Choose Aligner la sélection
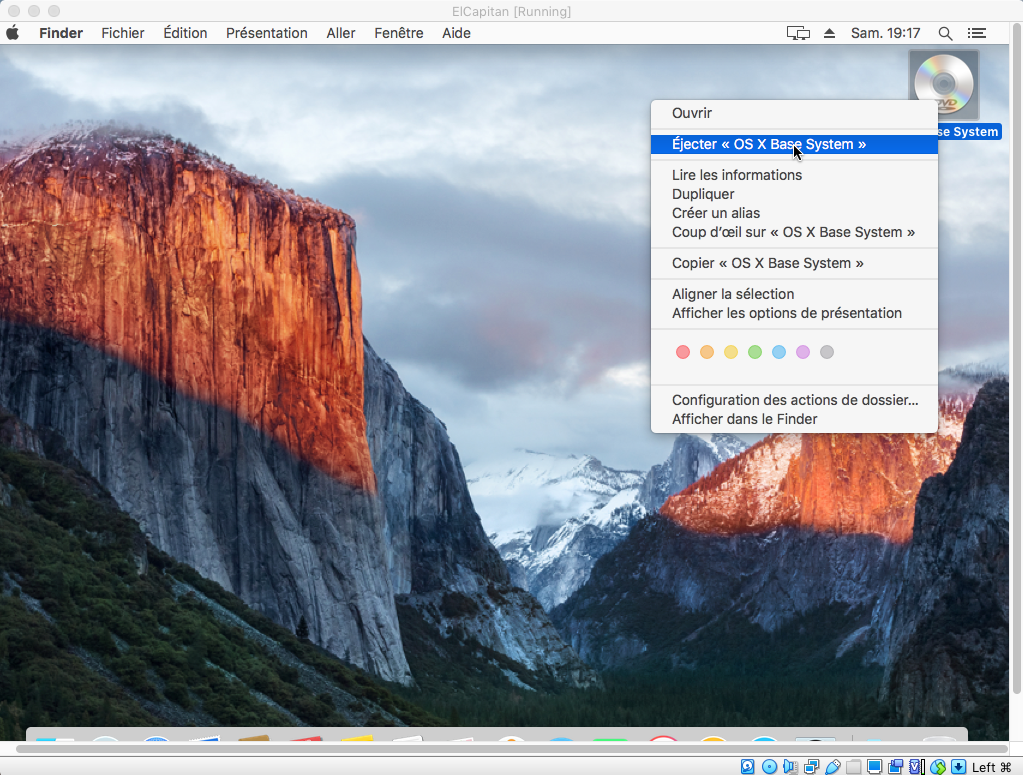Image resolution: width=1023 pixels, height=775 pixels. (x=794, y=294)
